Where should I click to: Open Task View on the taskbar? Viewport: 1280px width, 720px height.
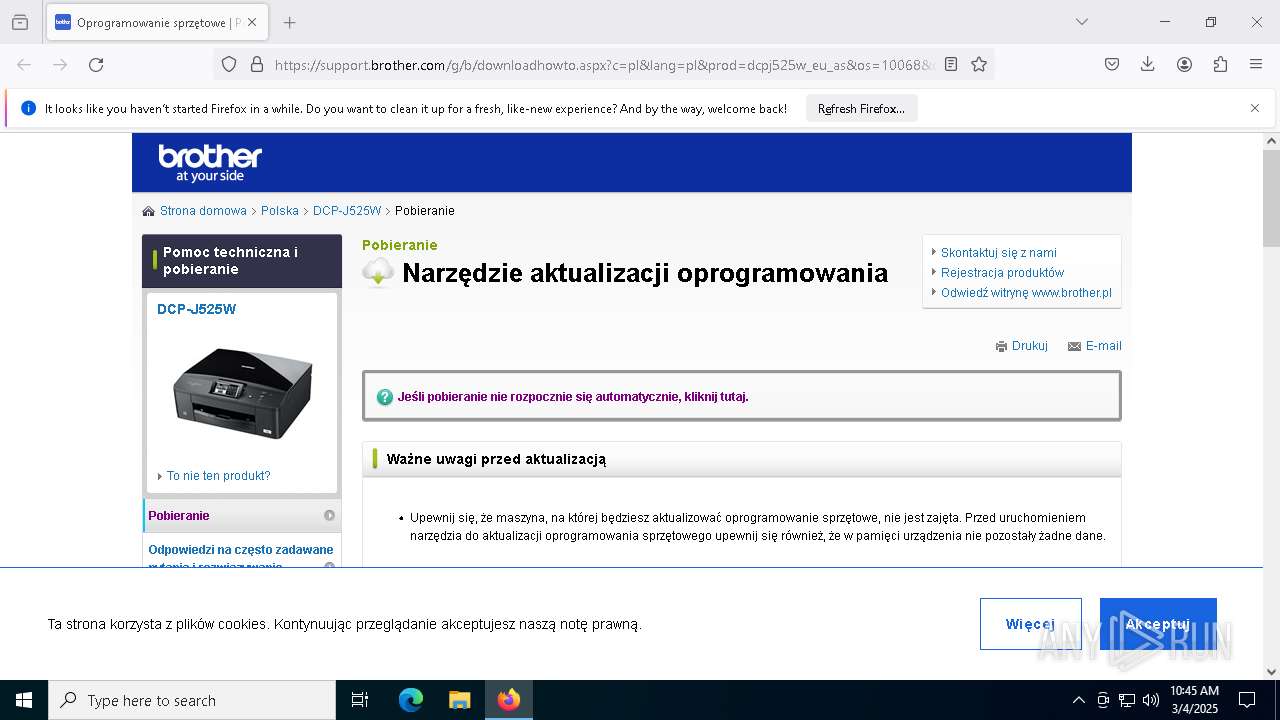pos(360,700)
